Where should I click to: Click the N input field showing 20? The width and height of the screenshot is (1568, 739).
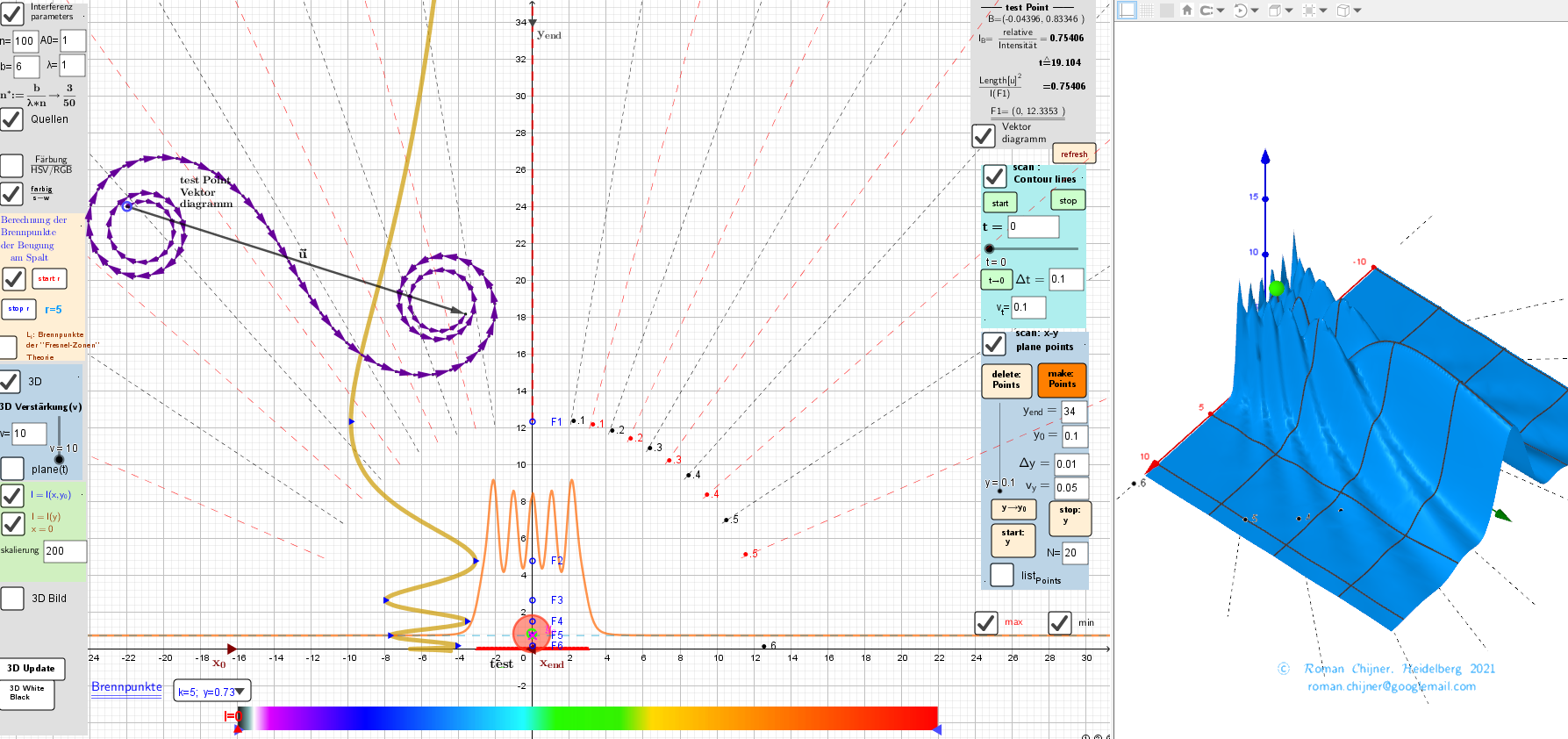(1075, 552)
